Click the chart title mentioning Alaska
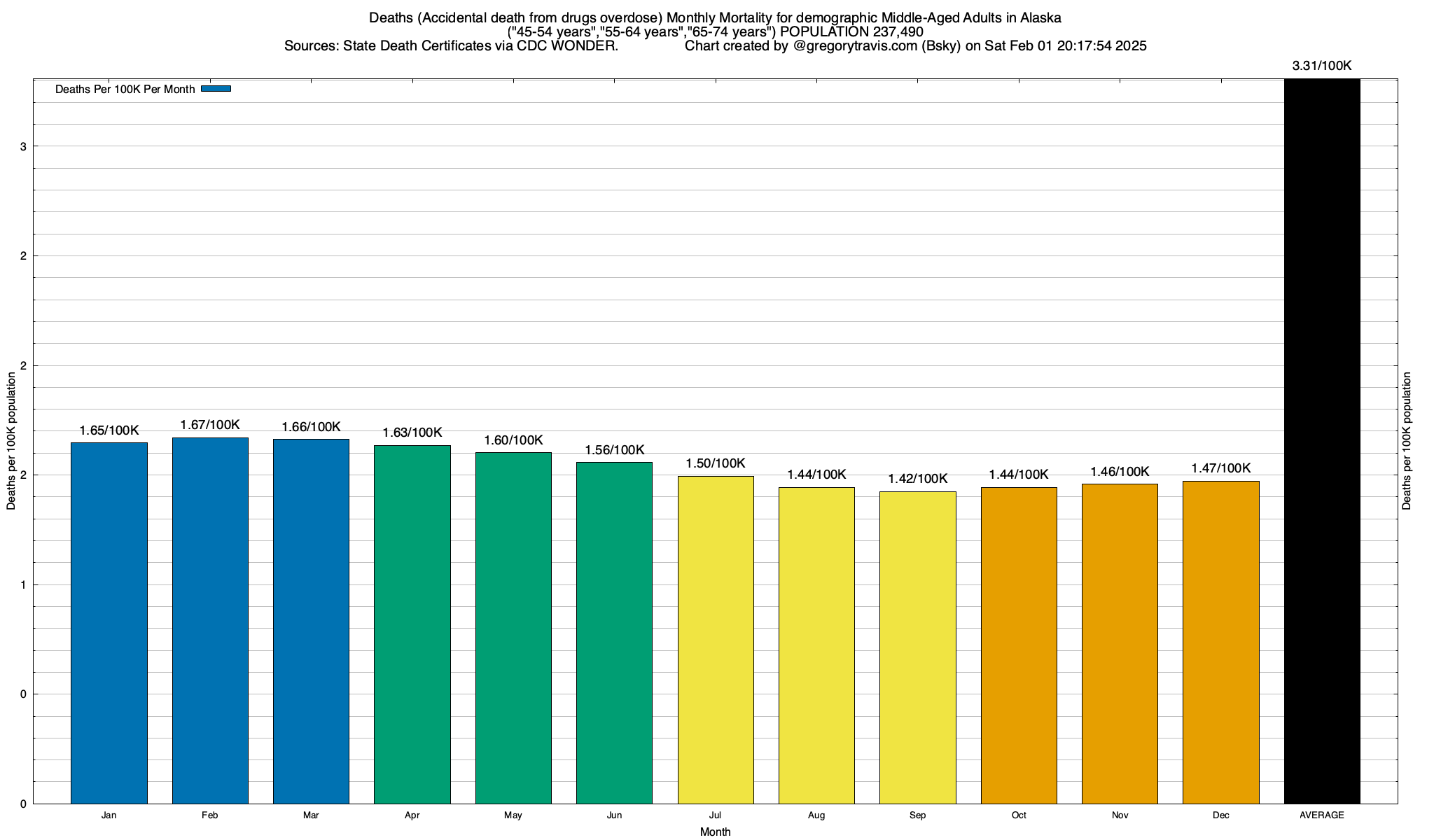The width and height of the screenshot is (1434, 840). point(715,18)
